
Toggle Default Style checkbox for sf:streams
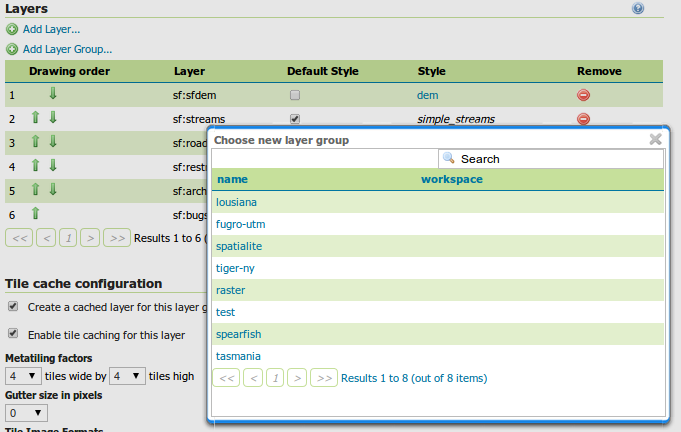tap(295, 119)
